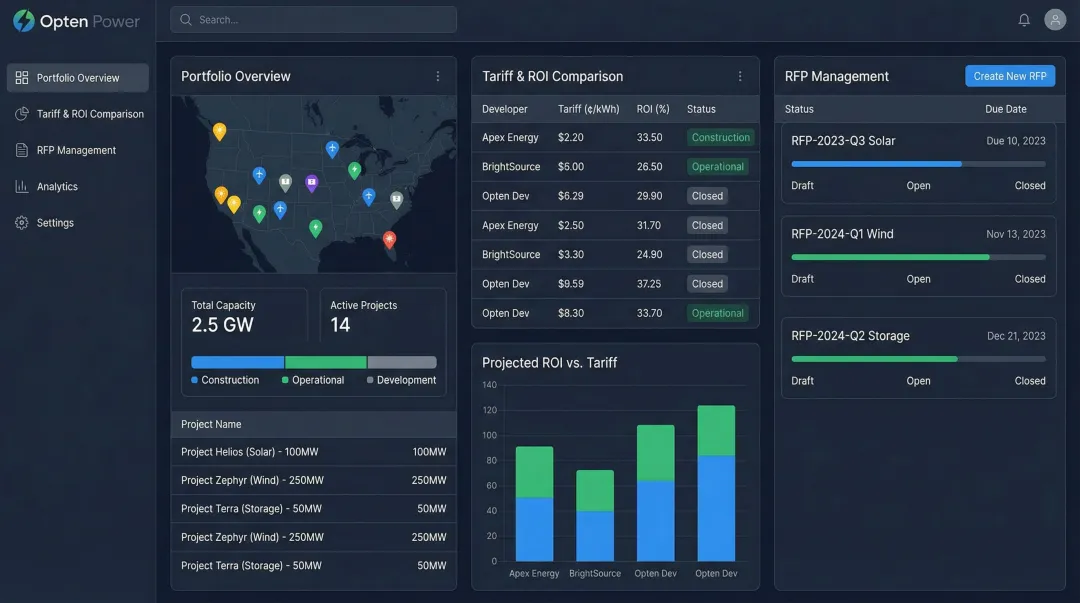
Task: Select the purple map pin
Action: pyautogui.click(x=311, y=184)
